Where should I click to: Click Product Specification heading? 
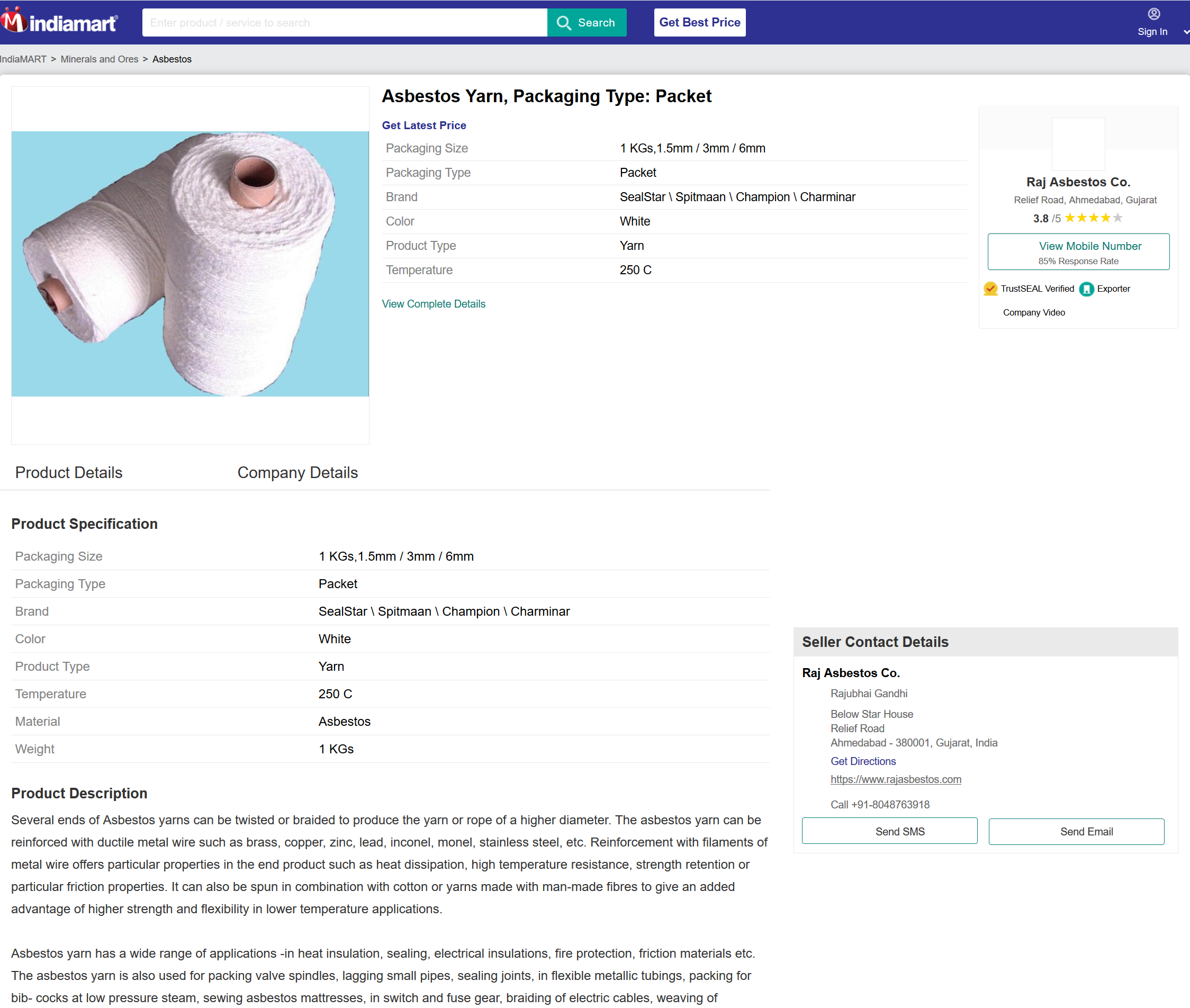(x=84, y=524)
